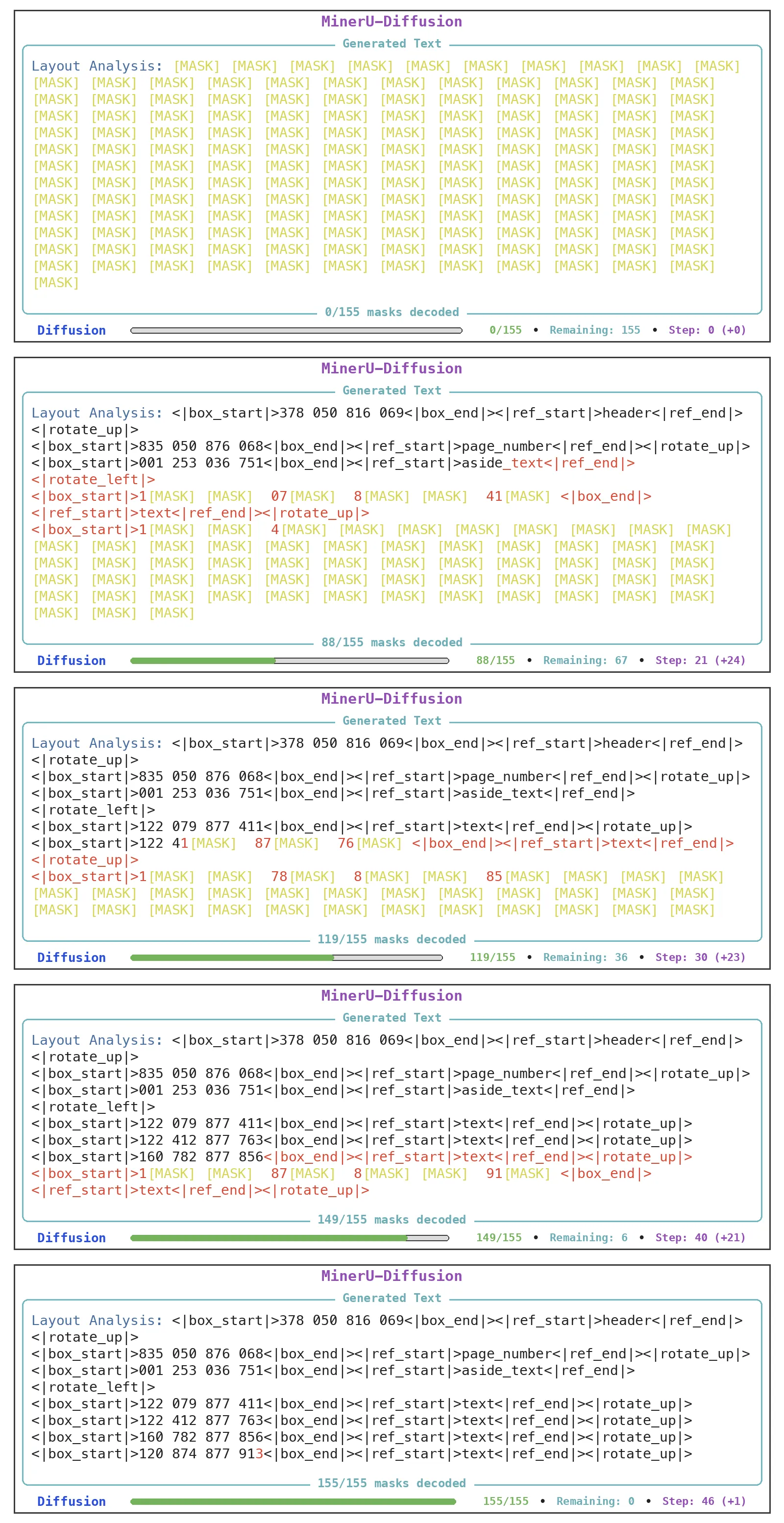Click "Layout Analysis:" label in the 149/155 panel
Image resolution: width=784 pixels, height=1523 pixels.
[97, 1040]
